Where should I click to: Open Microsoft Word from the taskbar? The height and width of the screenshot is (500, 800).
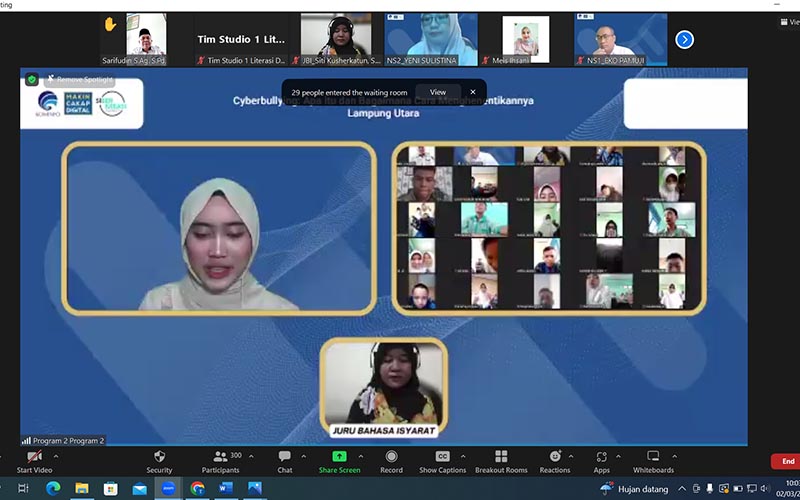click(226, 488)
